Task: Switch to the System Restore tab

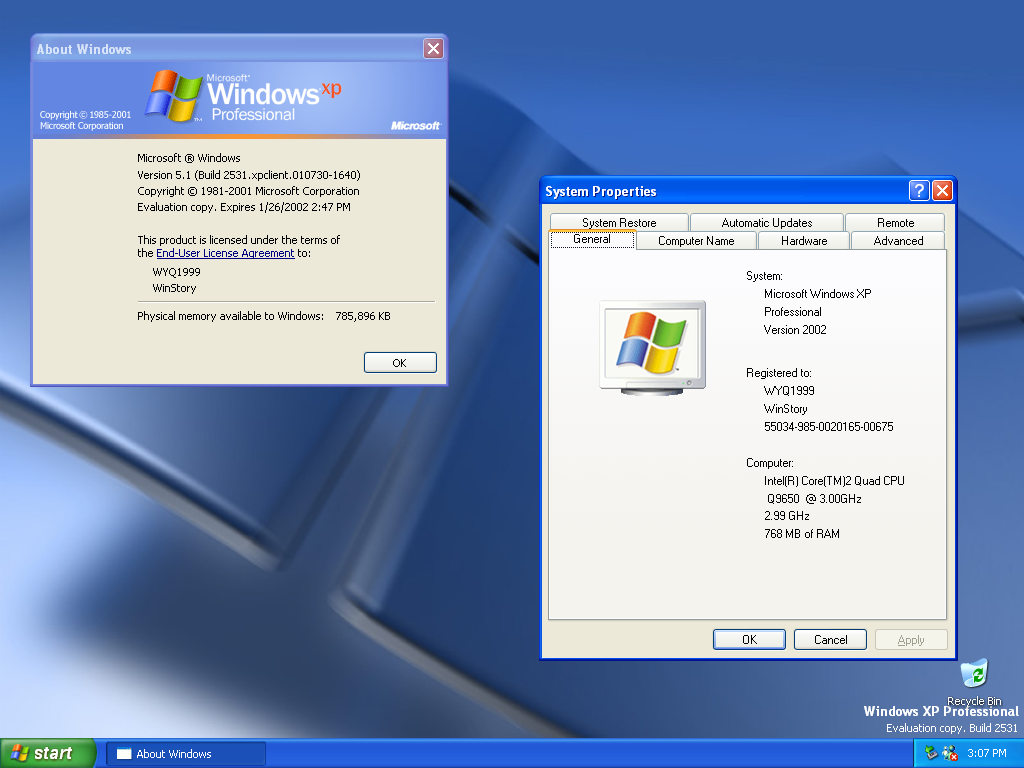Action: click(x=619, y=223)
